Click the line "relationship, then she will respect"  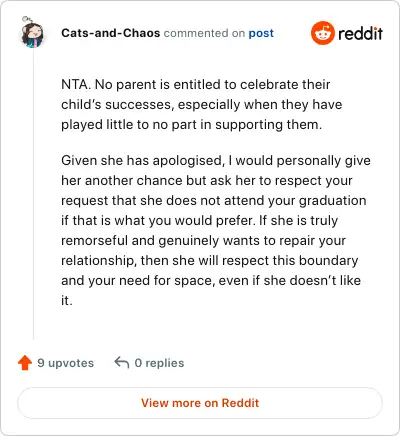[210, 261]
